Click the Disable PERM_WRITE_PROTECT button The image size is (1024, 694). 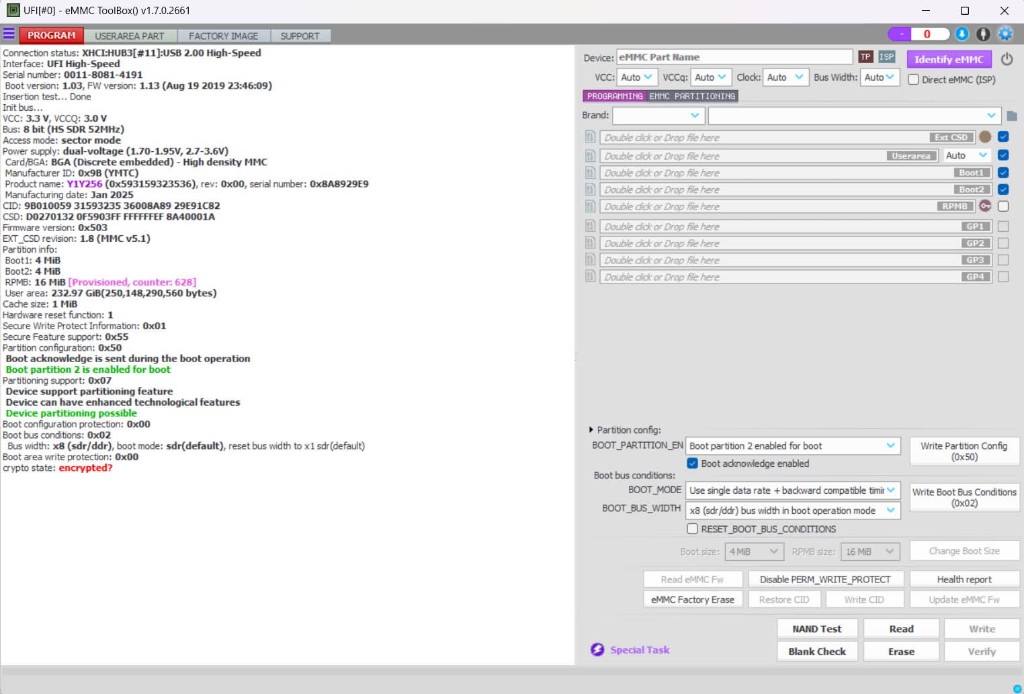[825, 579]
